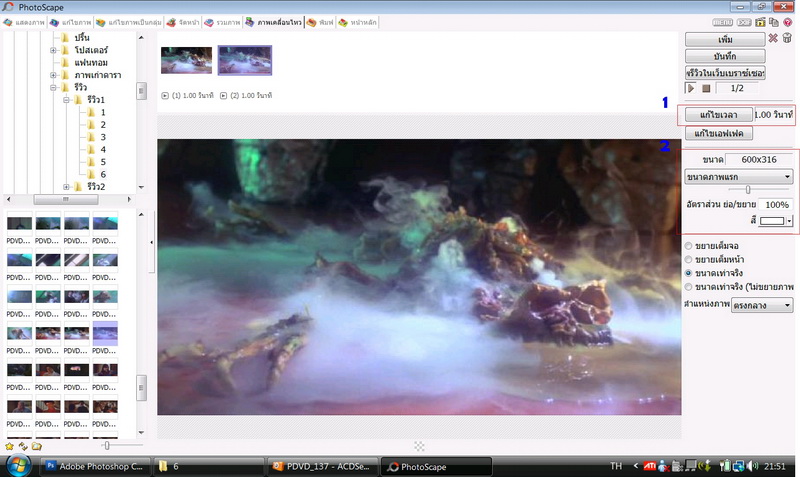Image resolution: width=800 pixels, height=477 pixels.
Task: Click the collapse arrow beside thumbnail panel
Action: (x=152, y=242)
